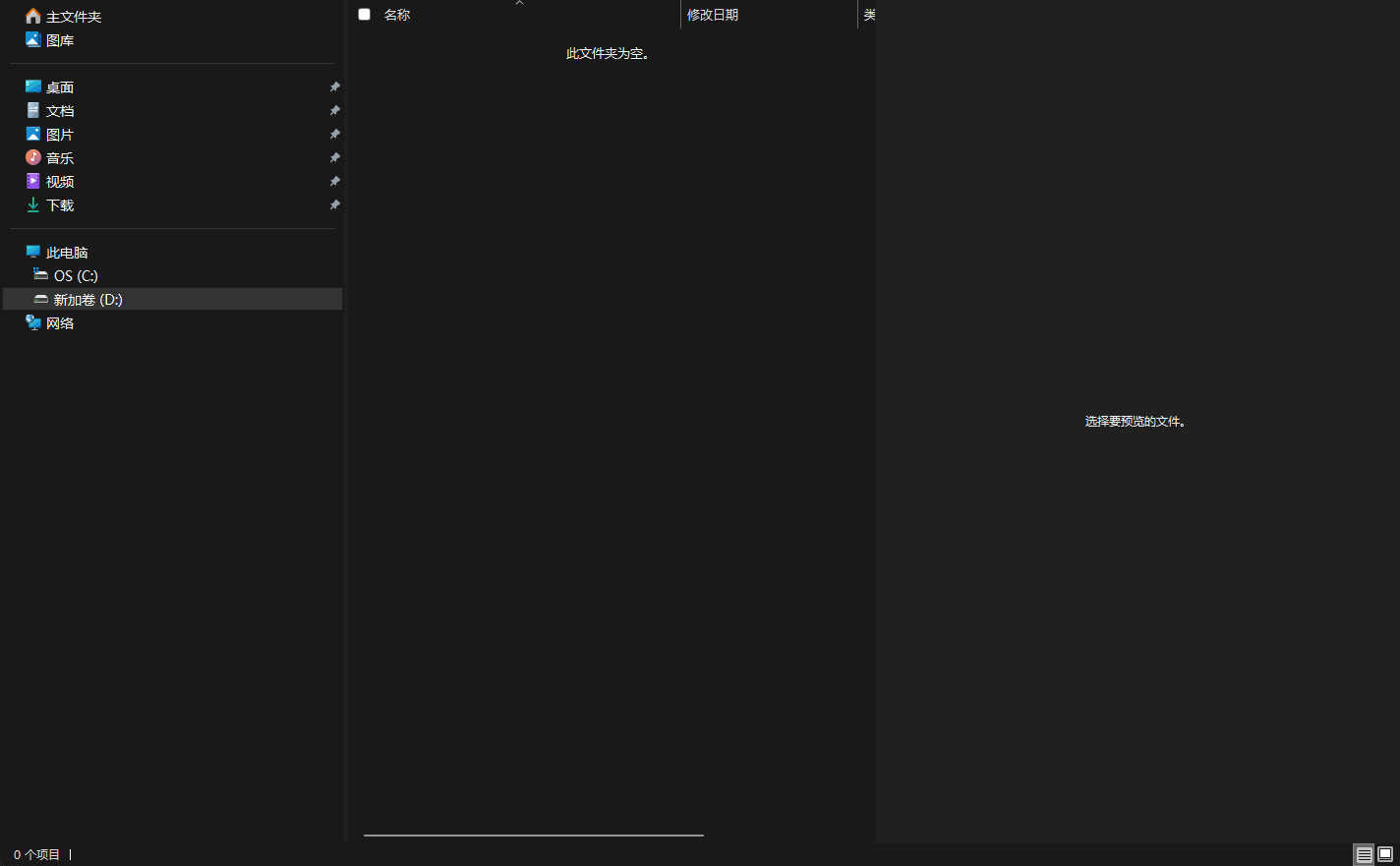
Task: Open 此电脑 in the navigation pane
Action: [x=67, y=252]
